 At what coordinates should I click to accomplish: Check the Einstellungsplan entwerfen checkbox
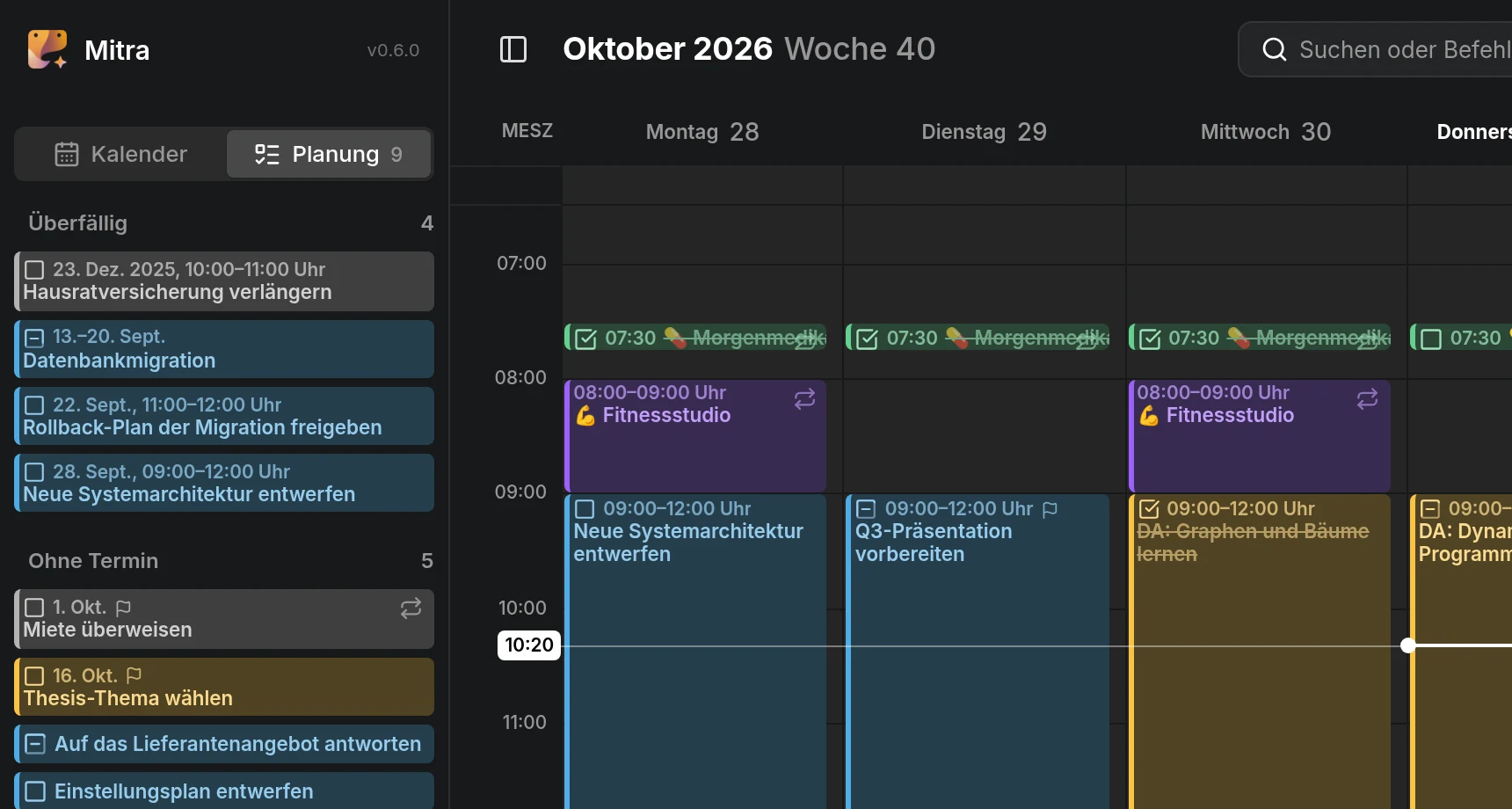[x=35, y=791]
